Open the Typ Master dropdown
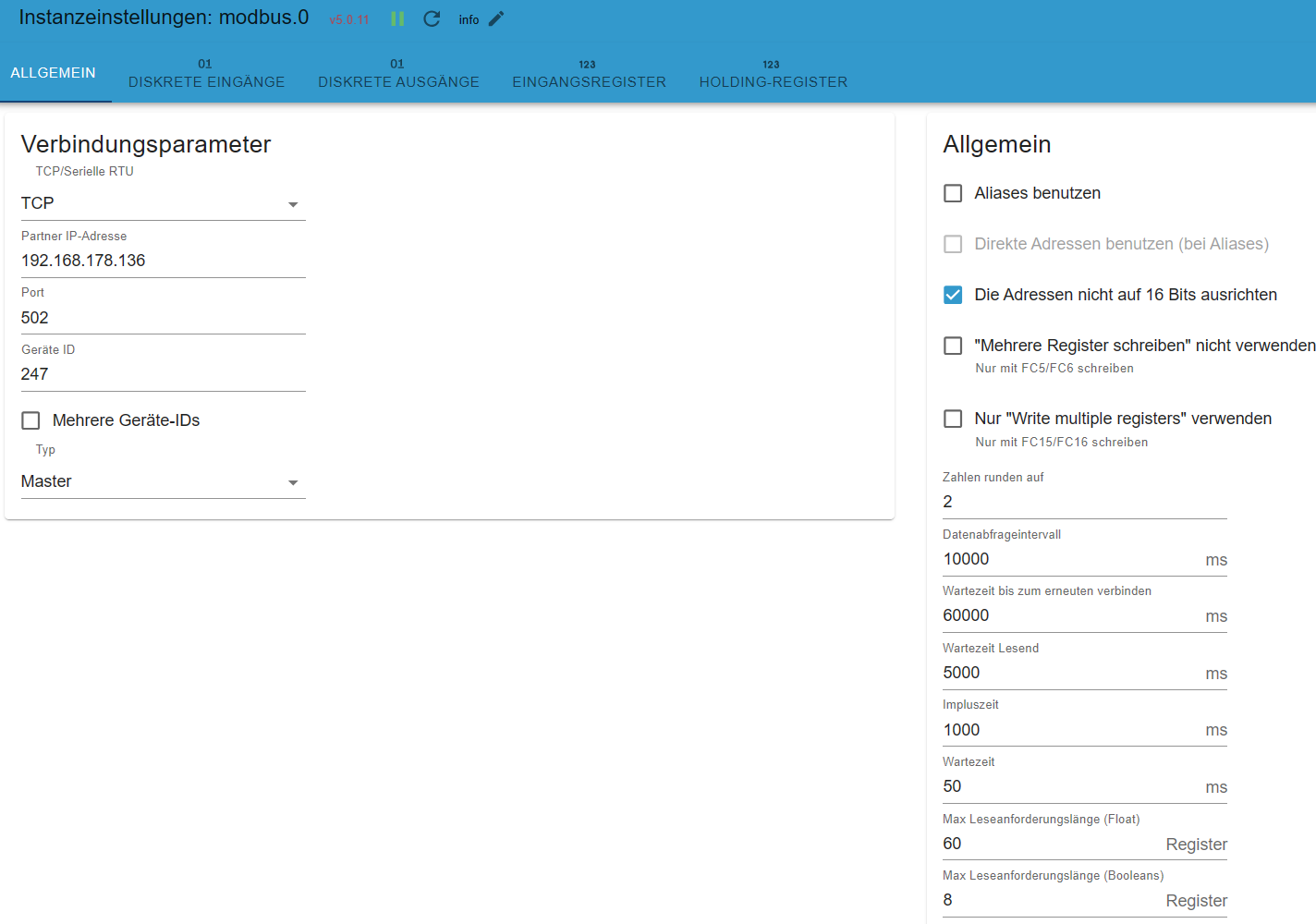This screenshot has height=924, width=1316. (x=163, y=481)
